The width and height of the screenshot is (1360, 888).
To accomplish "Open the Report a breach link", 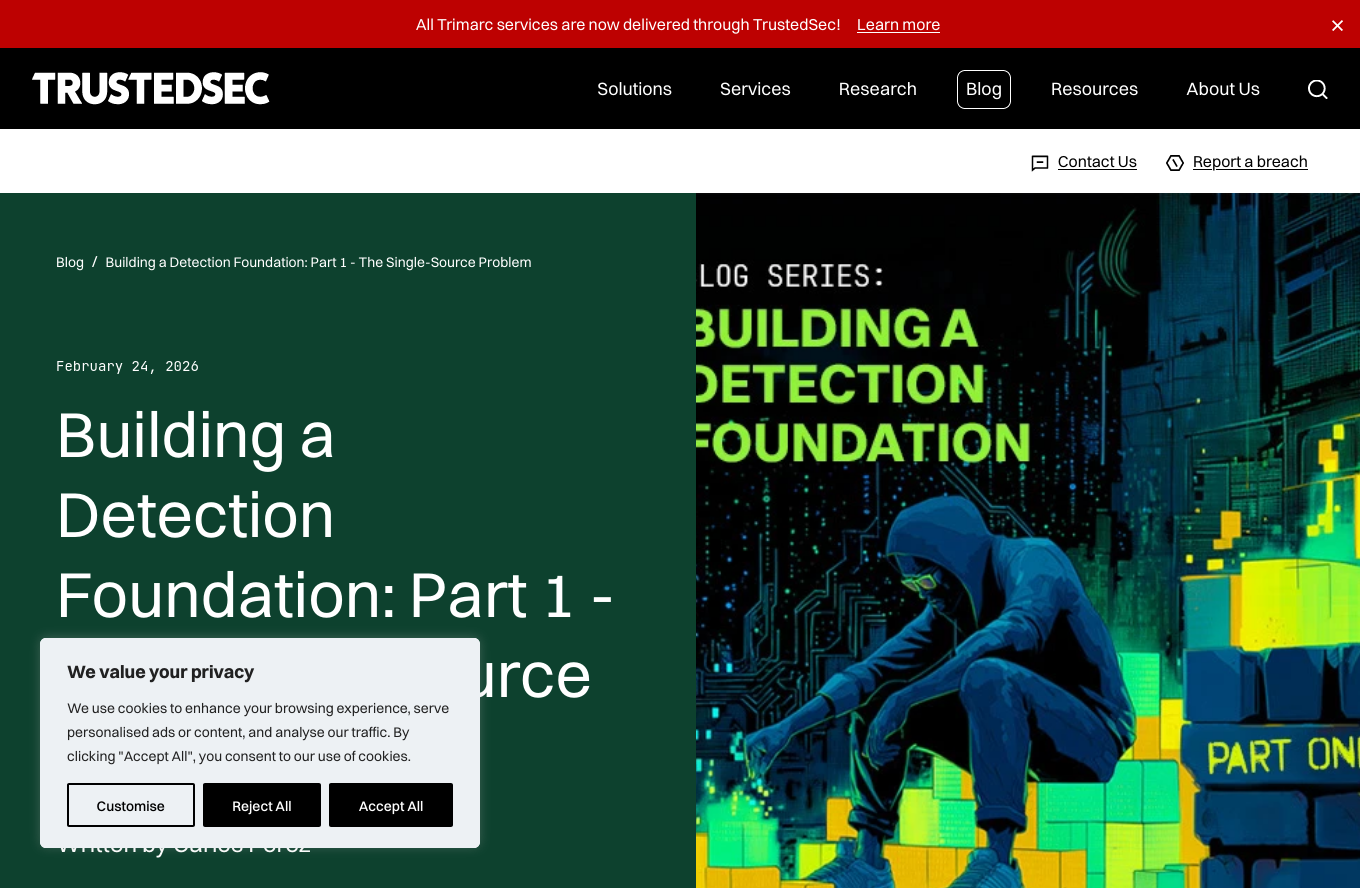I will pos(1250,162).
